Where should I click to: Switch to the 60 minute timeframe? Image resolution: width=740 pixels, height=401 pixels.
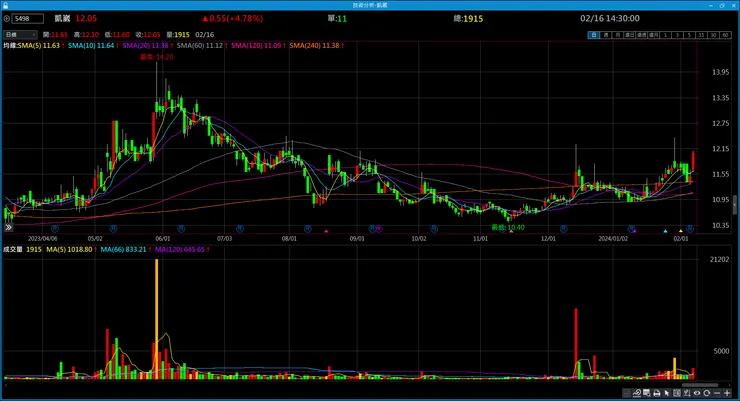725,35
